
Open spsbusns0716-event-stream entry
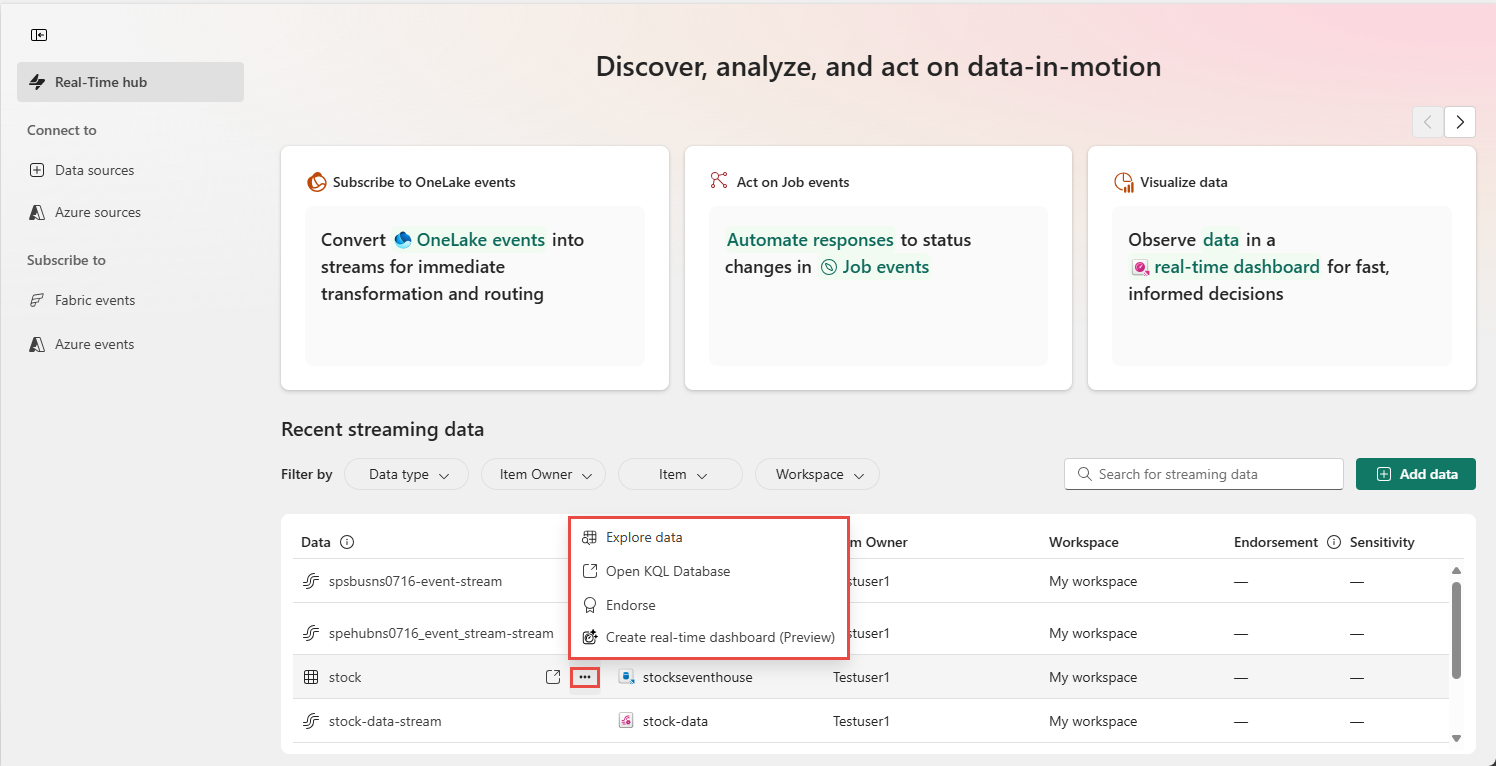tap(415, 581)
